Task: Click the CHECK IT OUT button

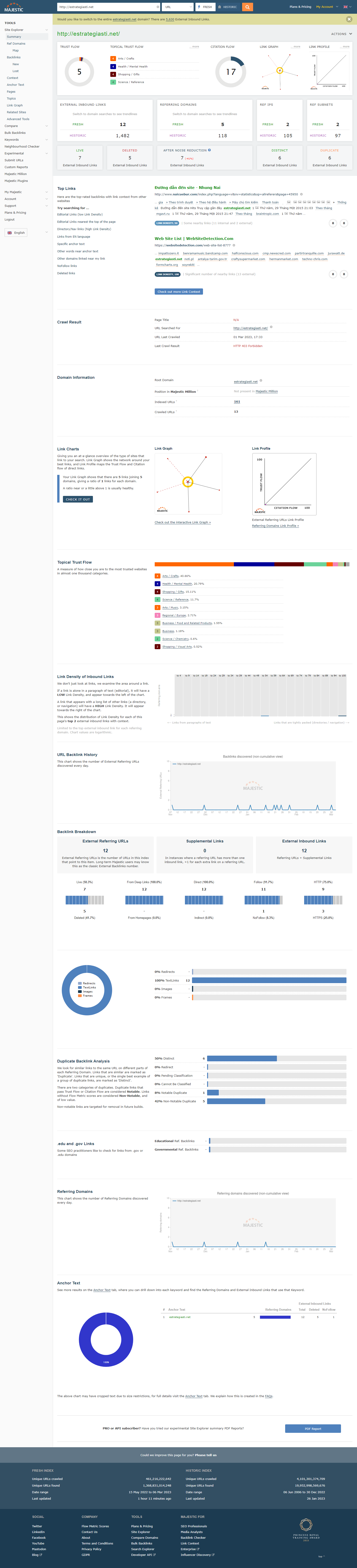Action: 78,499
